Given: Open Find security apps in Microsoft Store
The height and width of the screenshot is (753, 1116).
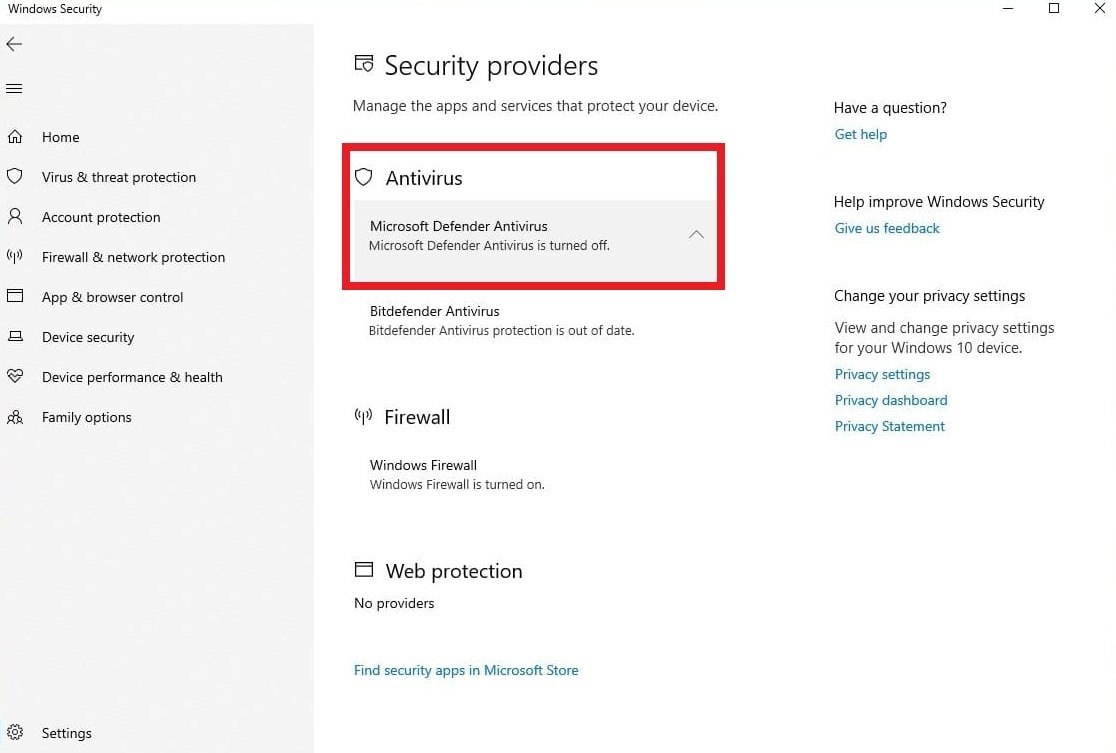Looking at the screenshot, I should point(466,670).
